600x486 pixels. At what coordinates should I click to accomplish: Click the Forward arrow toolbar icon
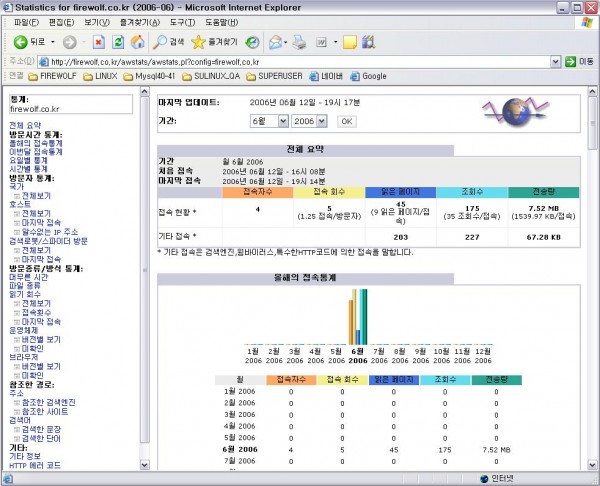[69, 42]
